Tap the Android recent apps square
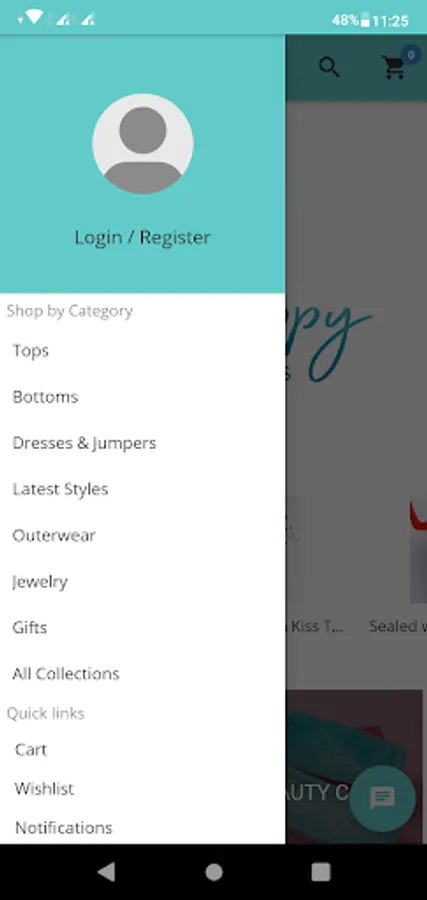The height and width of the screenshot is (900, 427). click(x=320, y=872)
